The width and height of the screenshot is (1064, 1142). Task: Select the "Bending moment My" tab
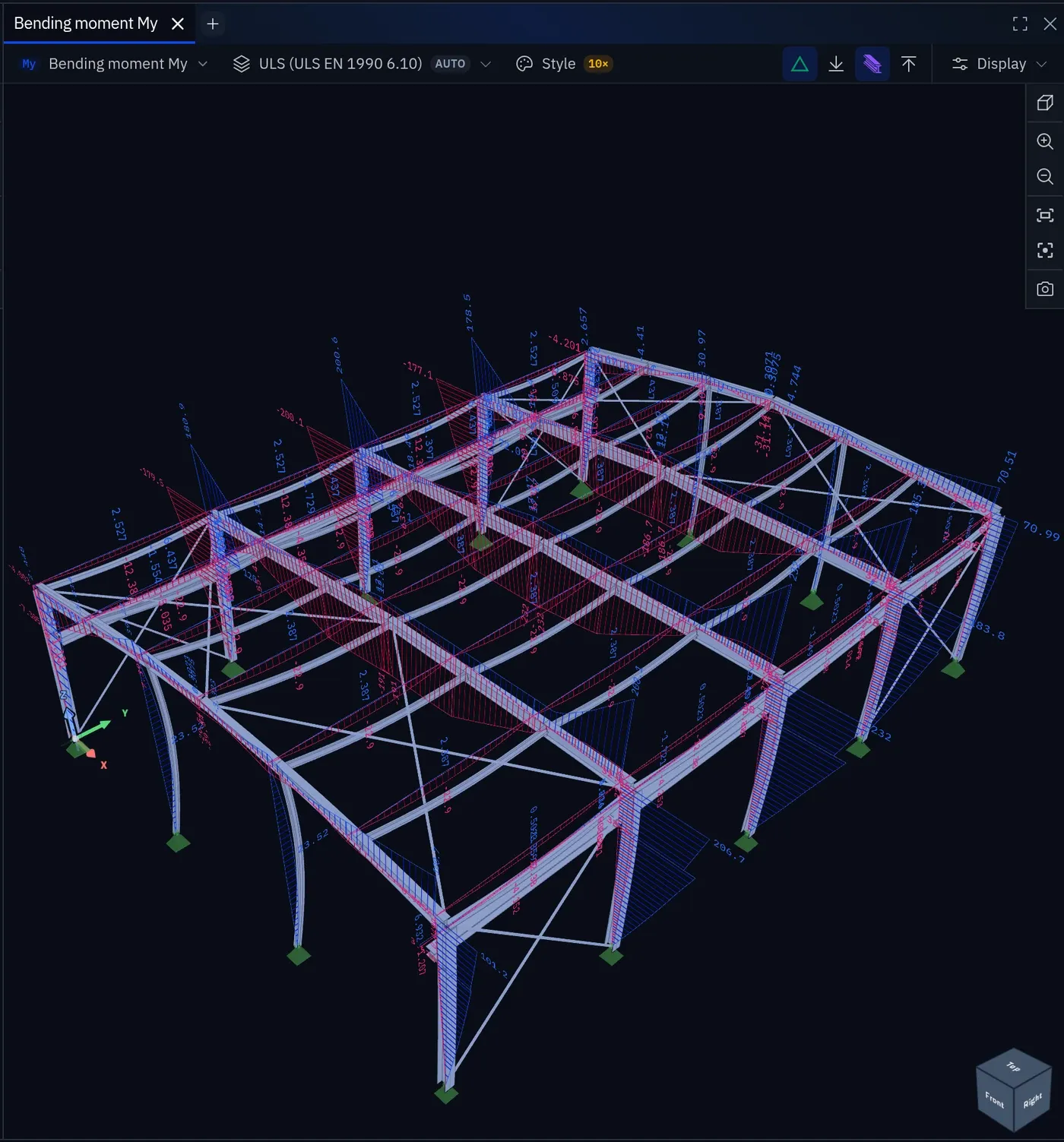(85, 24)
